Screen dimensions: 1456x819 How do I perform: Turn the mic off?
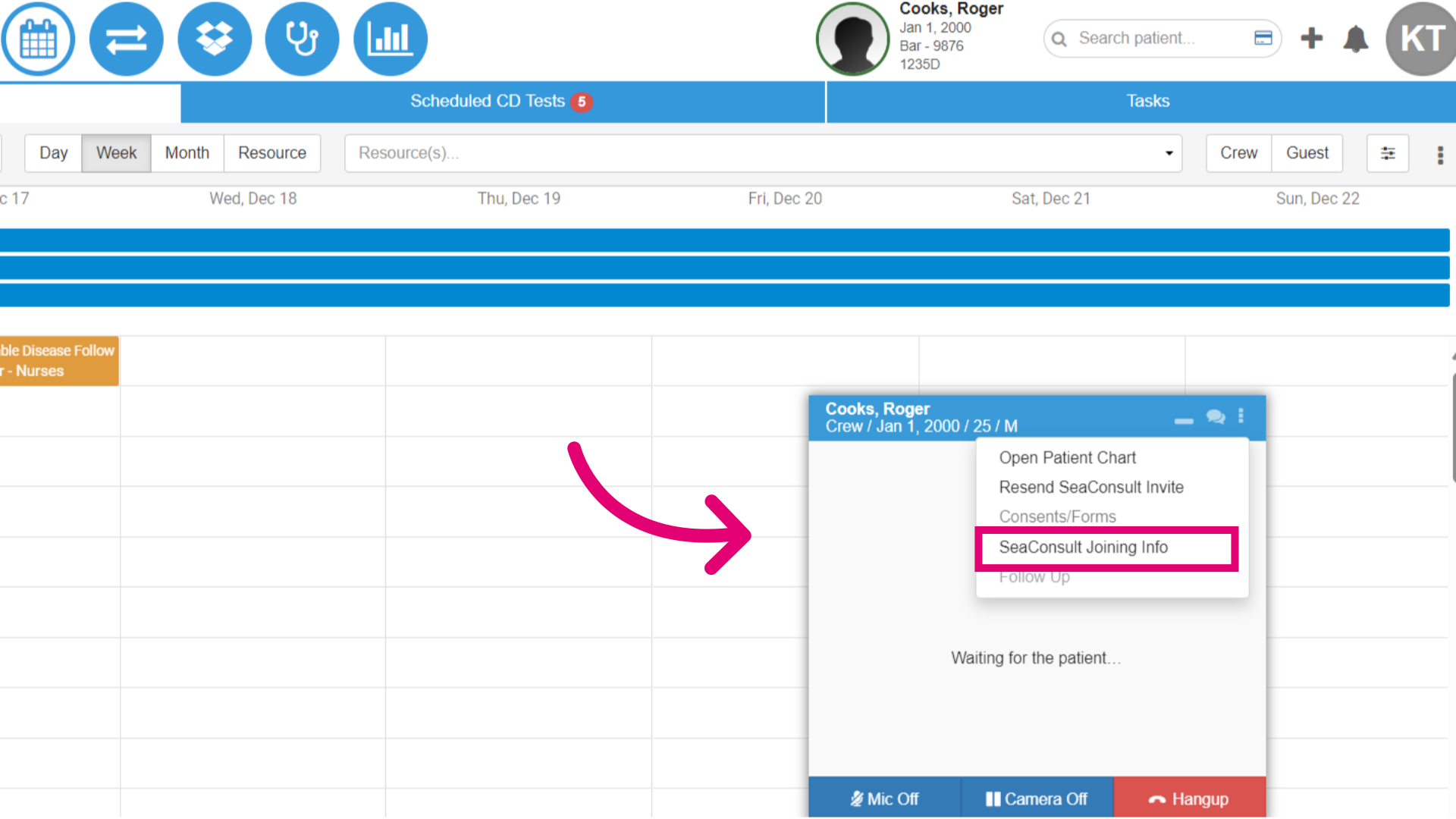pos(884,799)
